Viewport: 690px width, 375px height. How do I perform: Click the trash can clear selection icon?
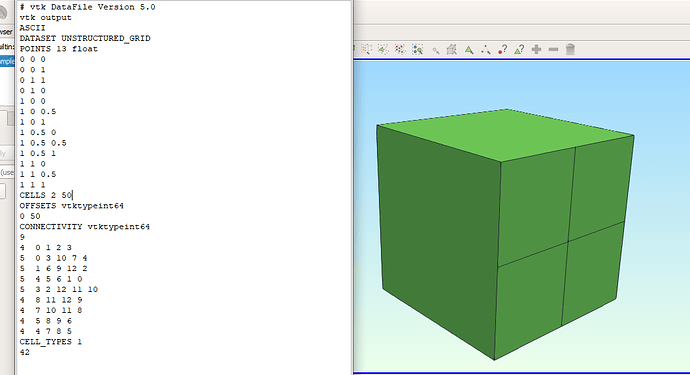click(570, 49)
